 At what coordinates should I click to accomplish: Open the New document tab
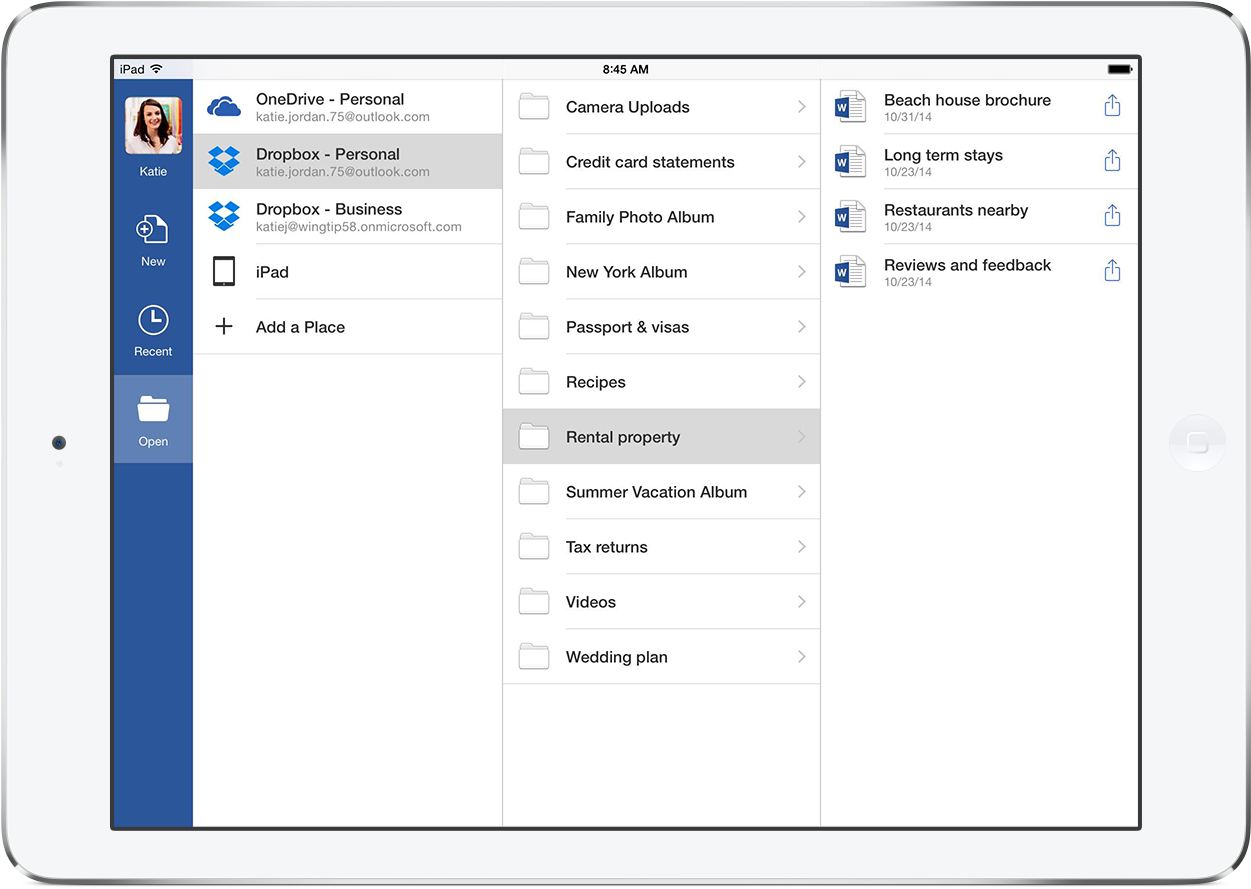153,240
